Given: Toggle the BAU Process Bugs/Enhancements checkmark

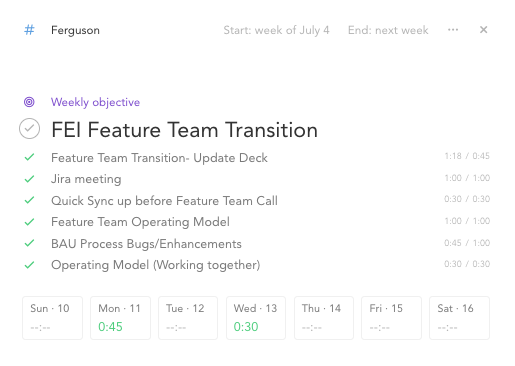Looking at the screenshot, I should tap(29, 243).
